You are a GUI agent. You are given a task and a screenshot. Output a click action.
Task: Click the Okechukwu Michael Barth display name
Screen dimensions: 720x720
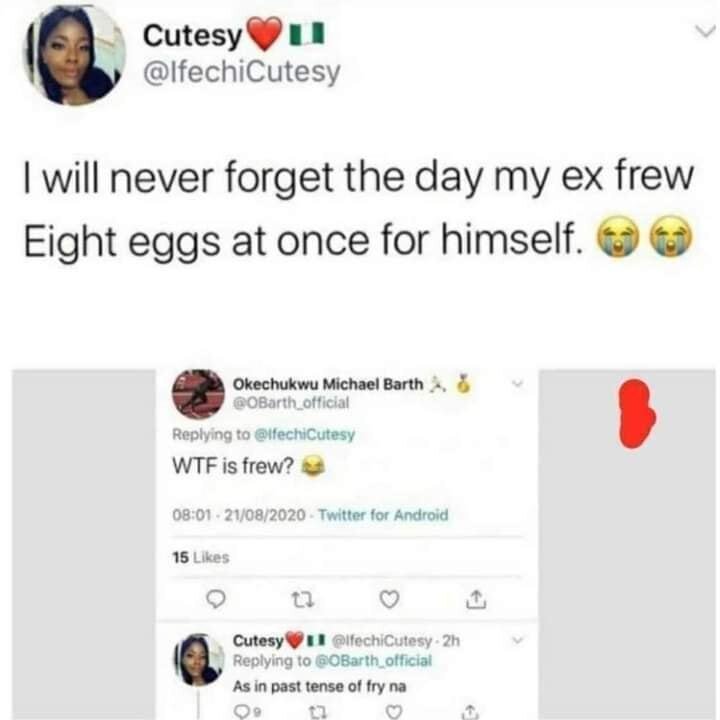point(327,384)
